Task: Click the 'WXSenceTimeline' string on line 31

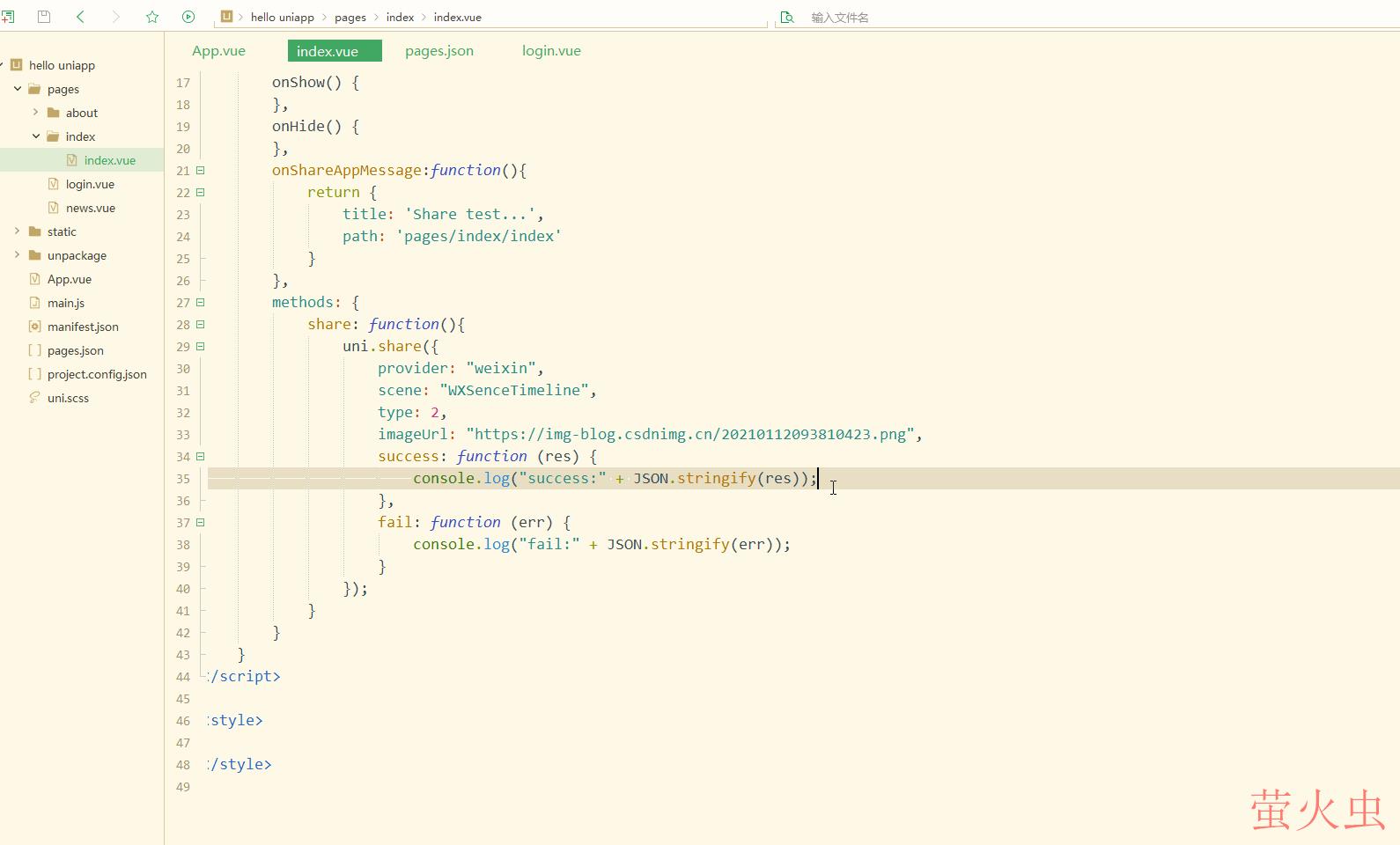Action: click(514, 390)
